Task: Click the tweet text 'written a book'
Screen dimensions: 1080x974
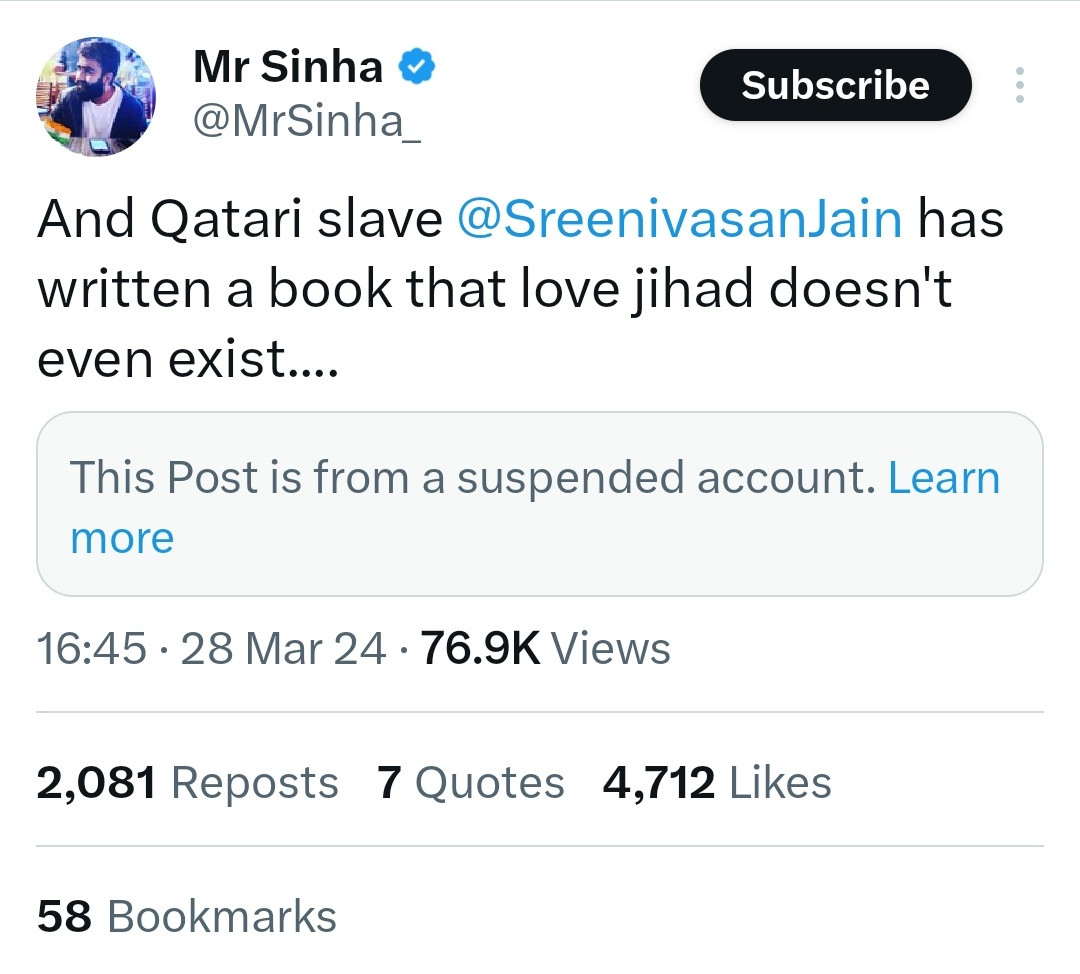Action: click(214, 288)
